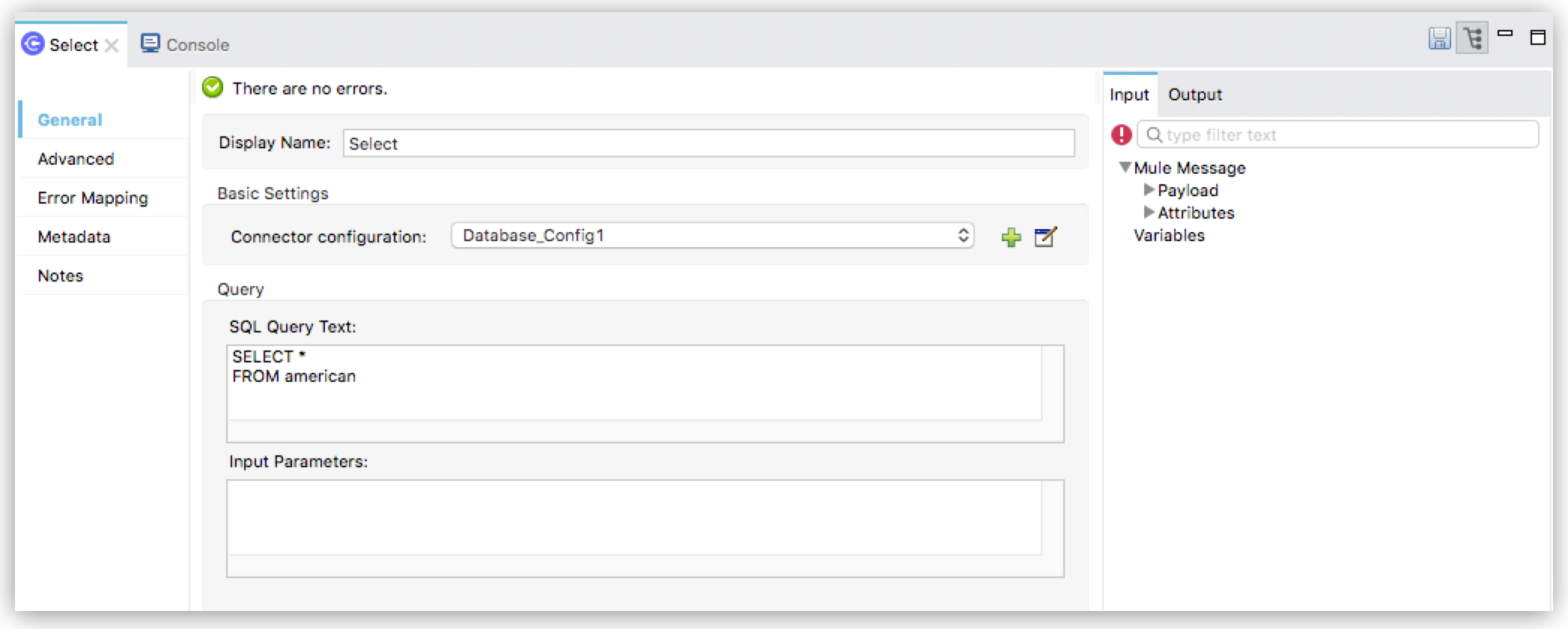This screenshot has width=1568, height=629.
Task: Switch to the Output tab
Action: coord(1194,94)
